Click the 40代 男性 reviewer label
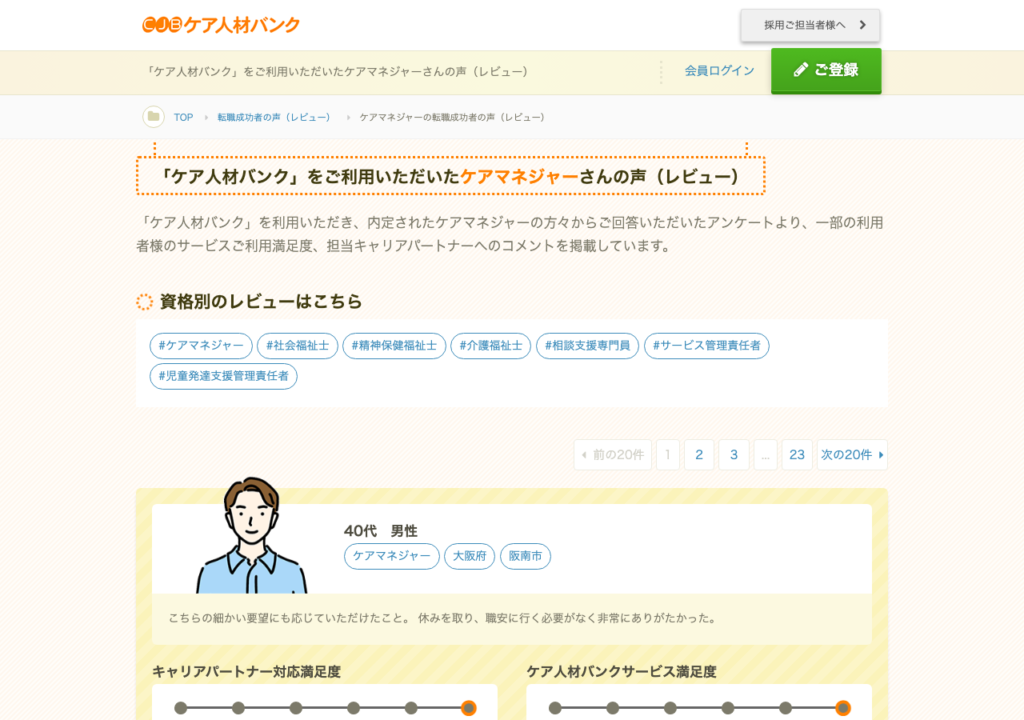Viewport: 1024px width, 720px height. coord(381,531)
